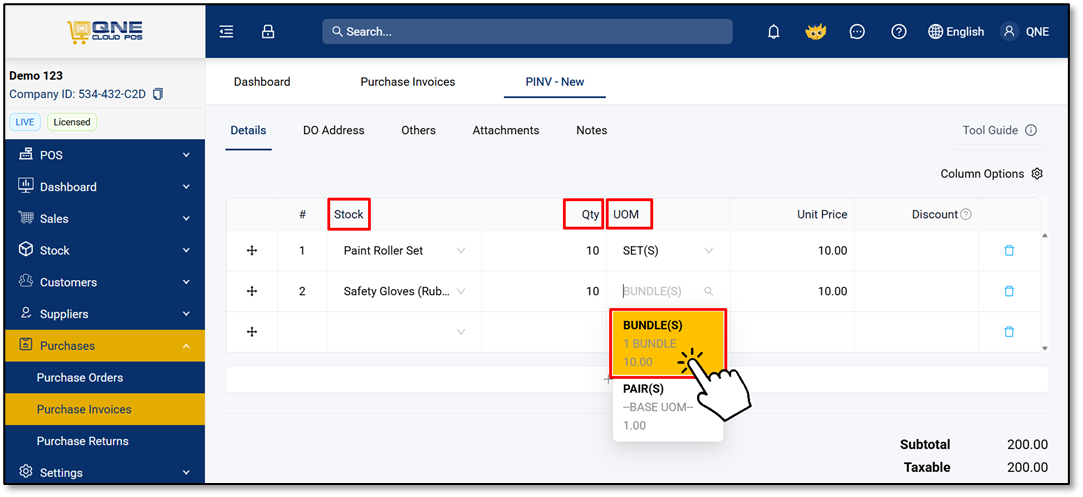Click the Subtotal 200.00 value

tap(1027, 445)
